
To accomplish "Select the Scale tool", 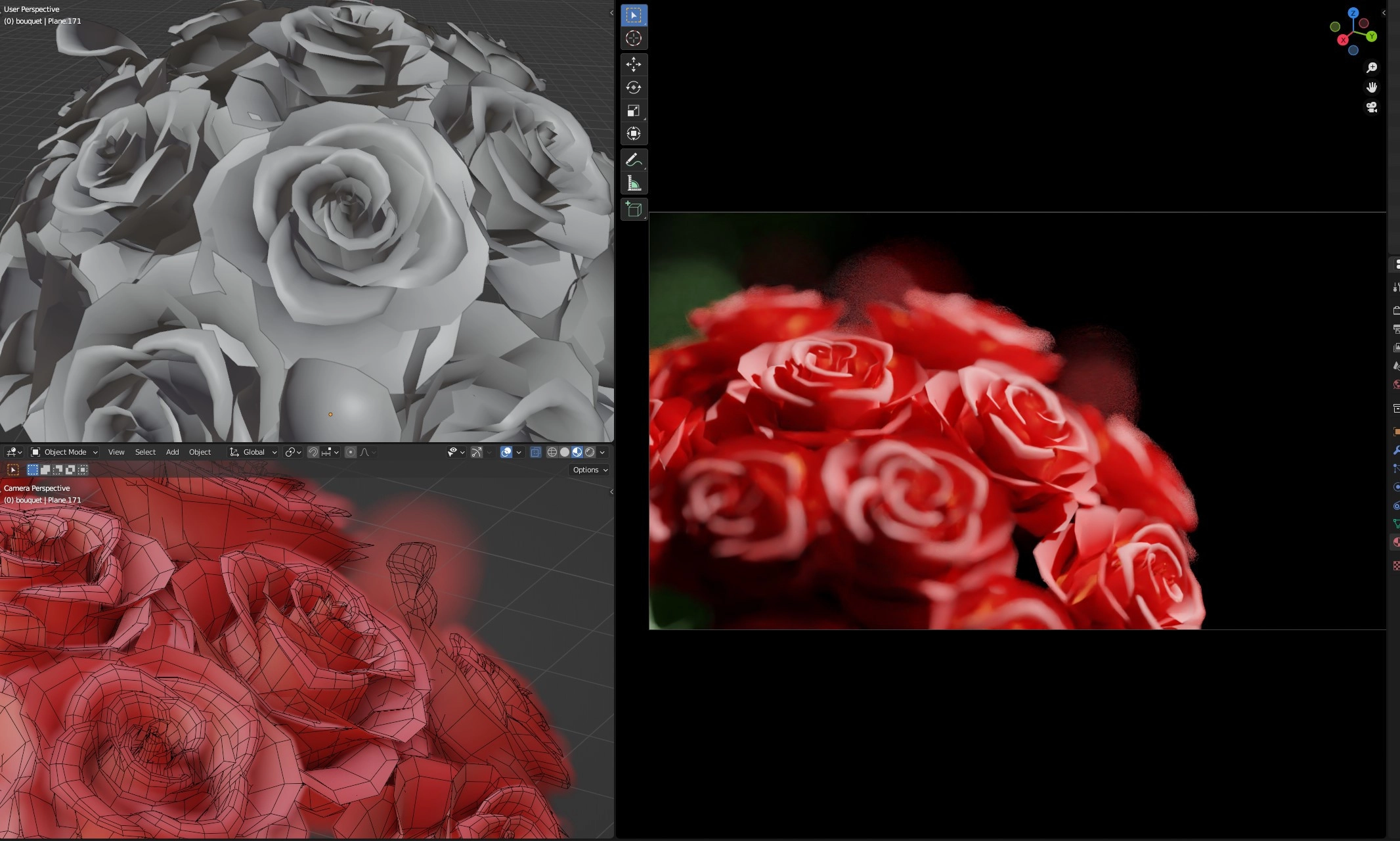I will pos(633,110).
